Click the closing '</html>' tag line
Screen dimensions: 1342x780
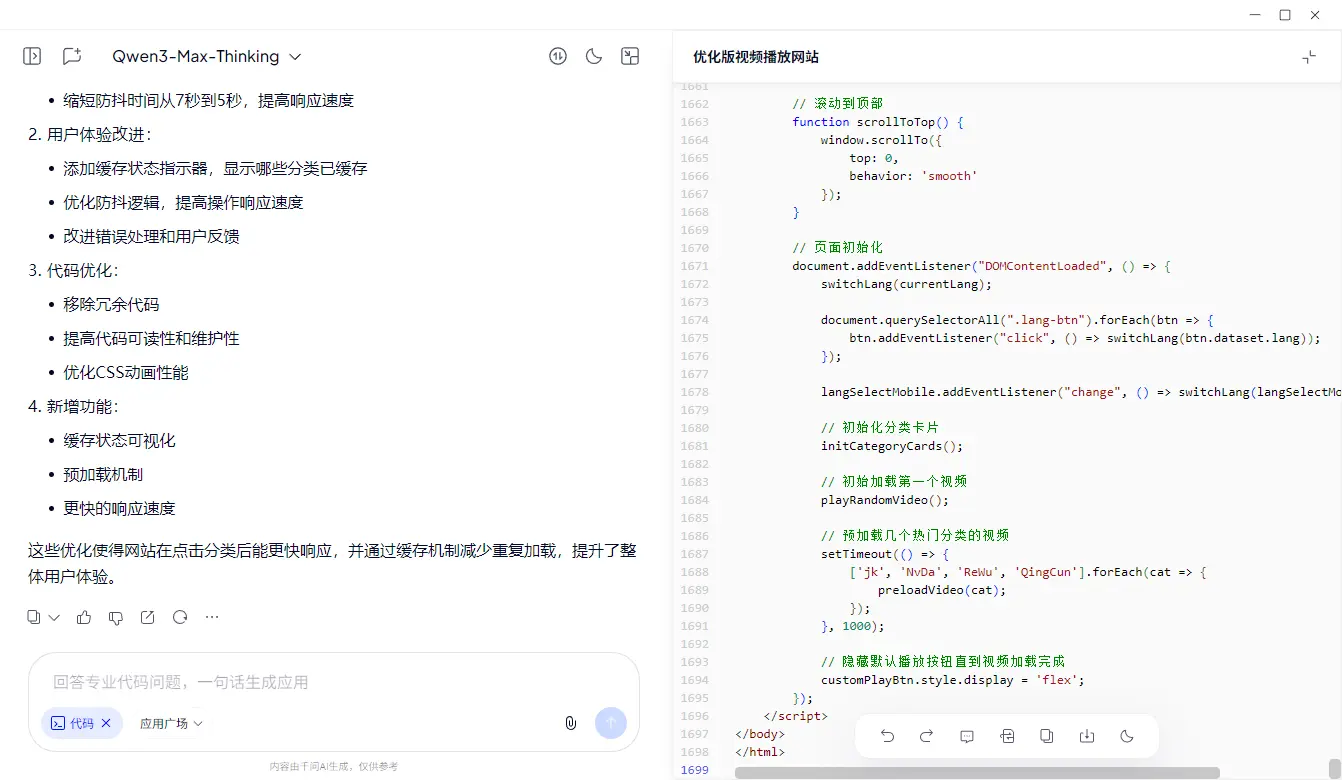click(x=760, y=752)
